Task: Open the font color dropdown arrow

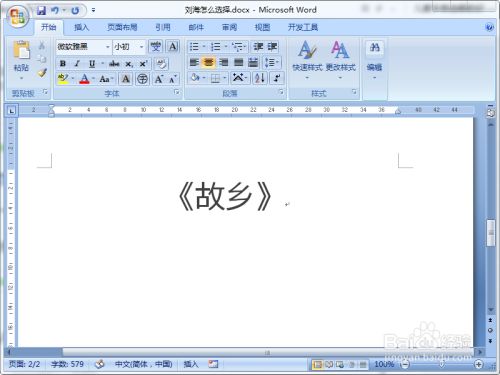Action: [x=94, y=79]
